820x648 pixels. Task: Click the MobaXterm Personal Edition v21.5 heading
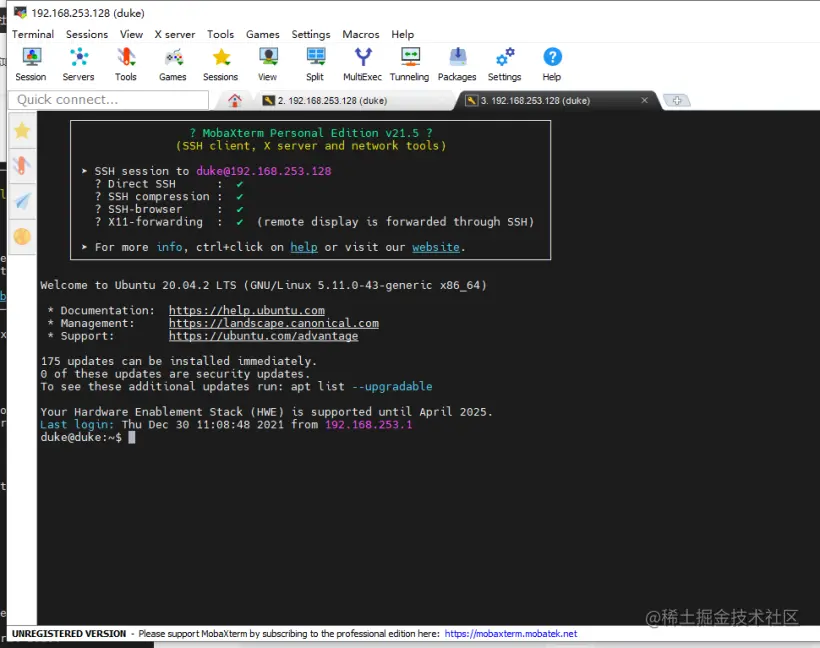click(311, 133)
